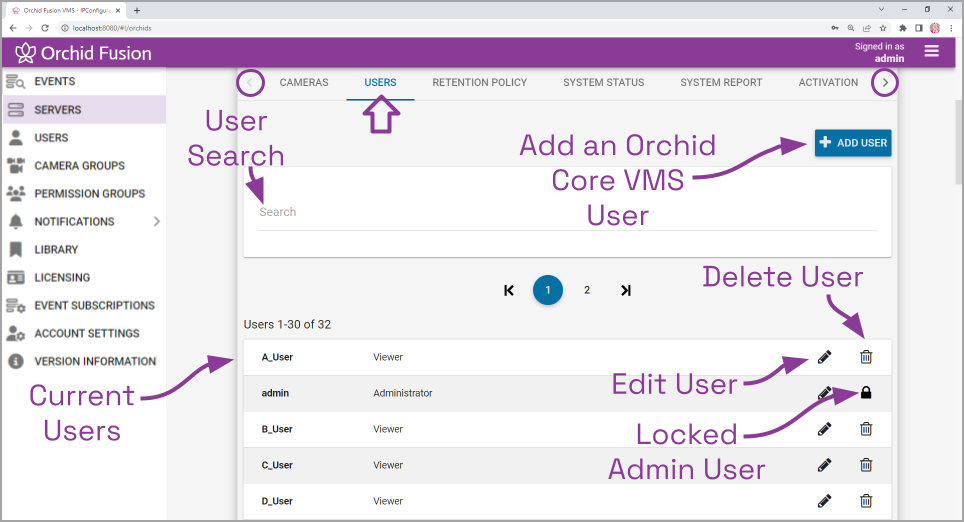Switch to the Retention Policy tab
The width and height of the screenshot is (964, 522).
[479, 83]
